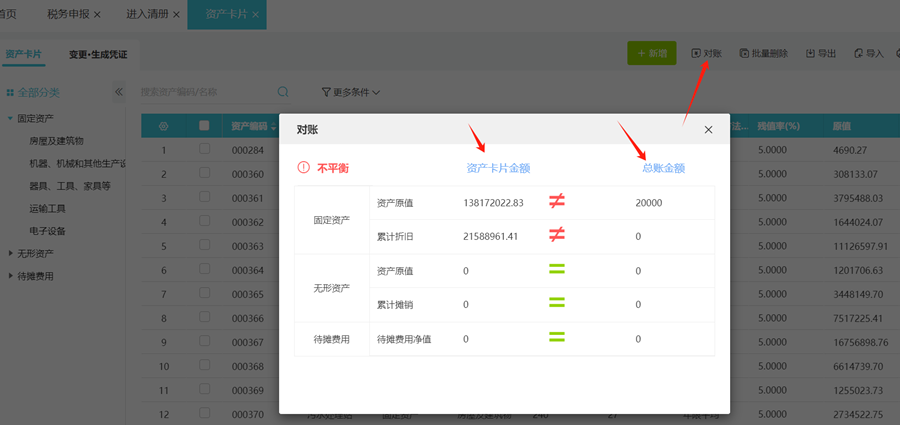Click original value 4690.27 in table
This screenshot has height=425, width=900.
pos(849,150)
